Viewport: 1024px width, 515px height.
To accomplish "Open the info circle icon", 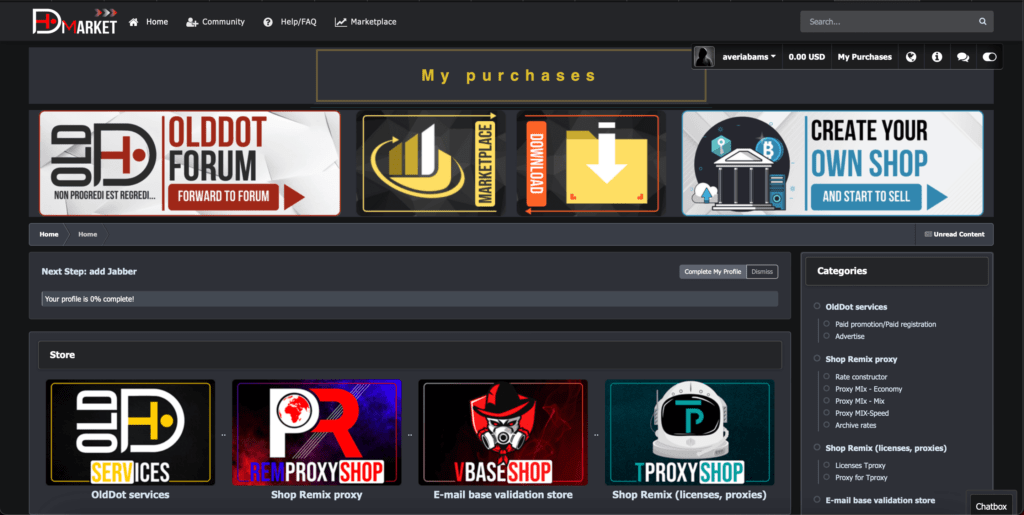I will [x=937, y=57].
